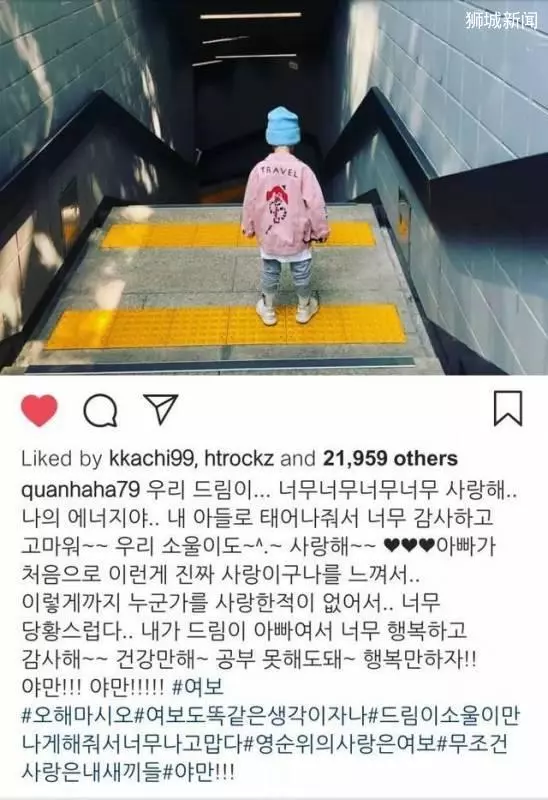
Task: Share the post using the paper plane icon
Action: click(x=161, y=408)
